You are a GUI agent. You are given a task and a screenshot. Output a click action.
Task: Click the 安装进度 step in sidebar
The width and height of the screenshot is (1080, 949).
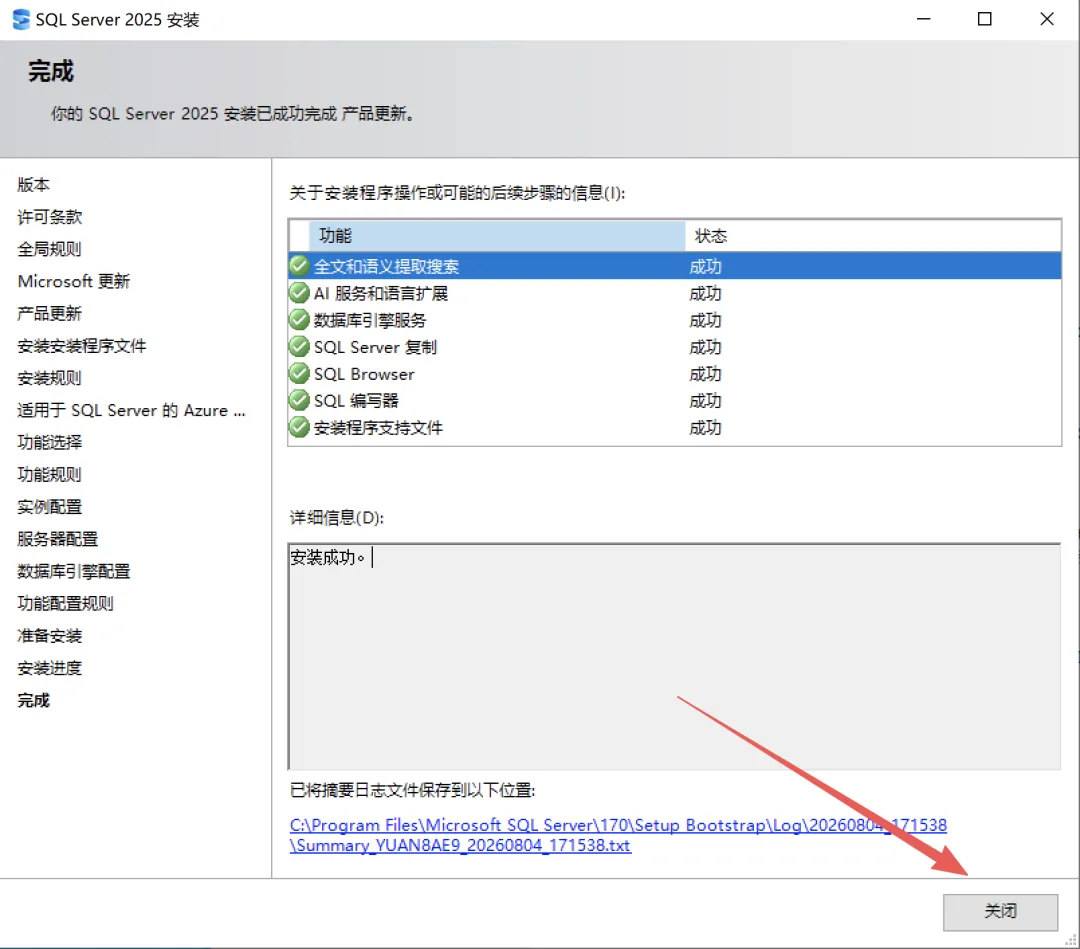pos(50,668)
